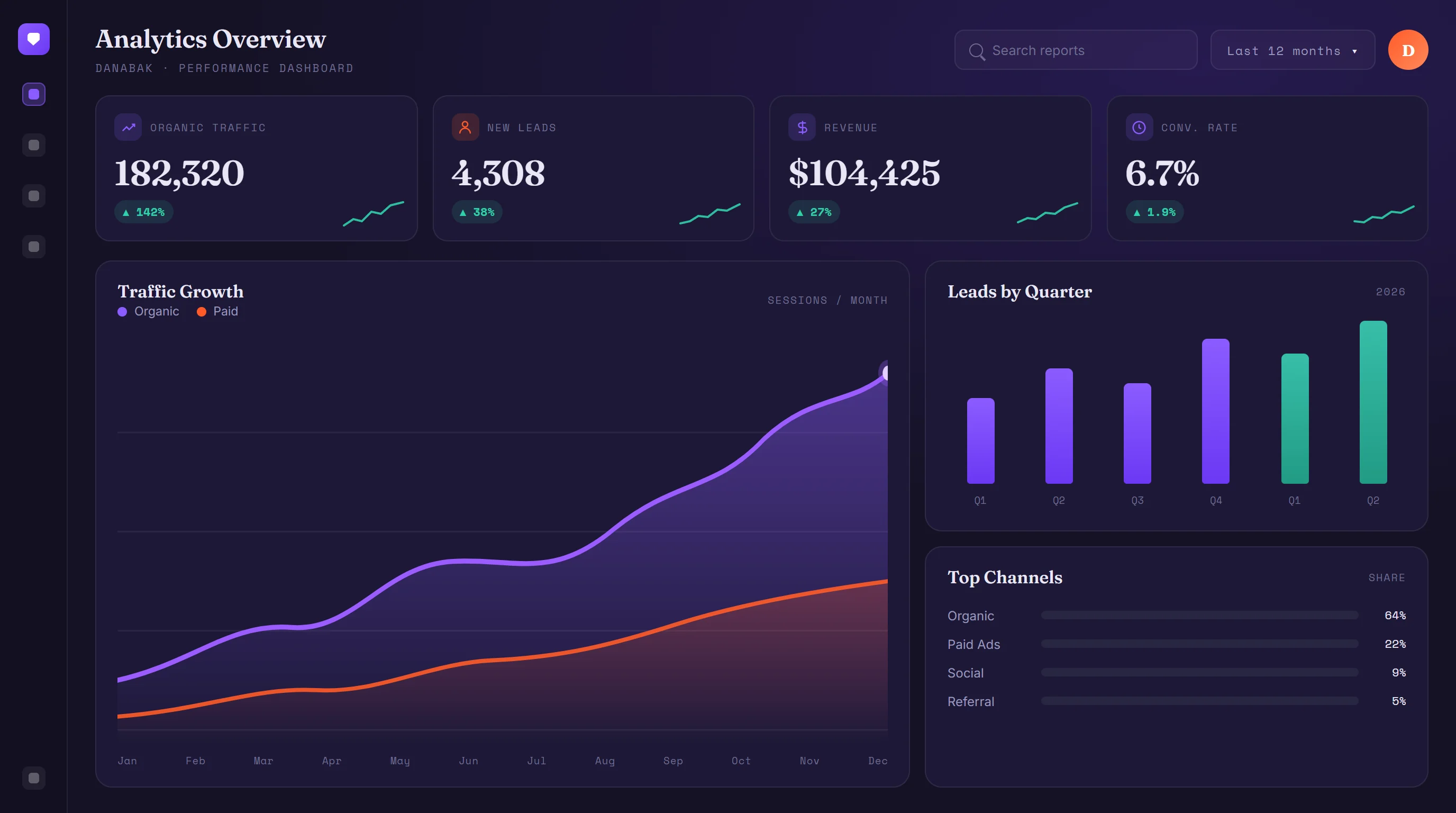Click the 2026 year label
This screenshot has width=1456, height=813.
(1390, 292)
